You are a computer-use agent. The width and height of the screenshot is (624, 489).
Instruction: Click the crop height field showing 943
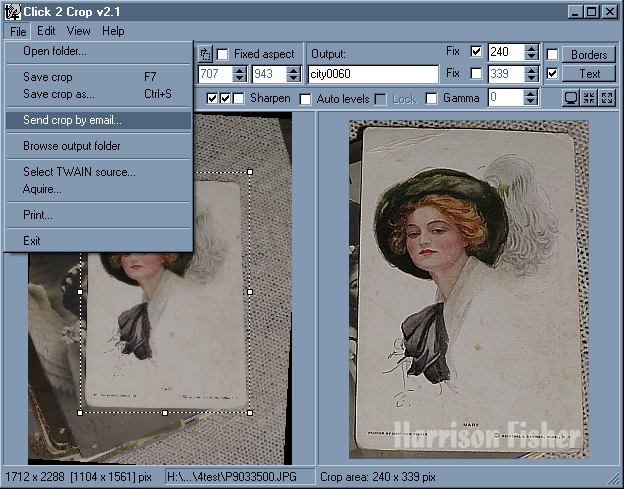(x=269, y=74)
